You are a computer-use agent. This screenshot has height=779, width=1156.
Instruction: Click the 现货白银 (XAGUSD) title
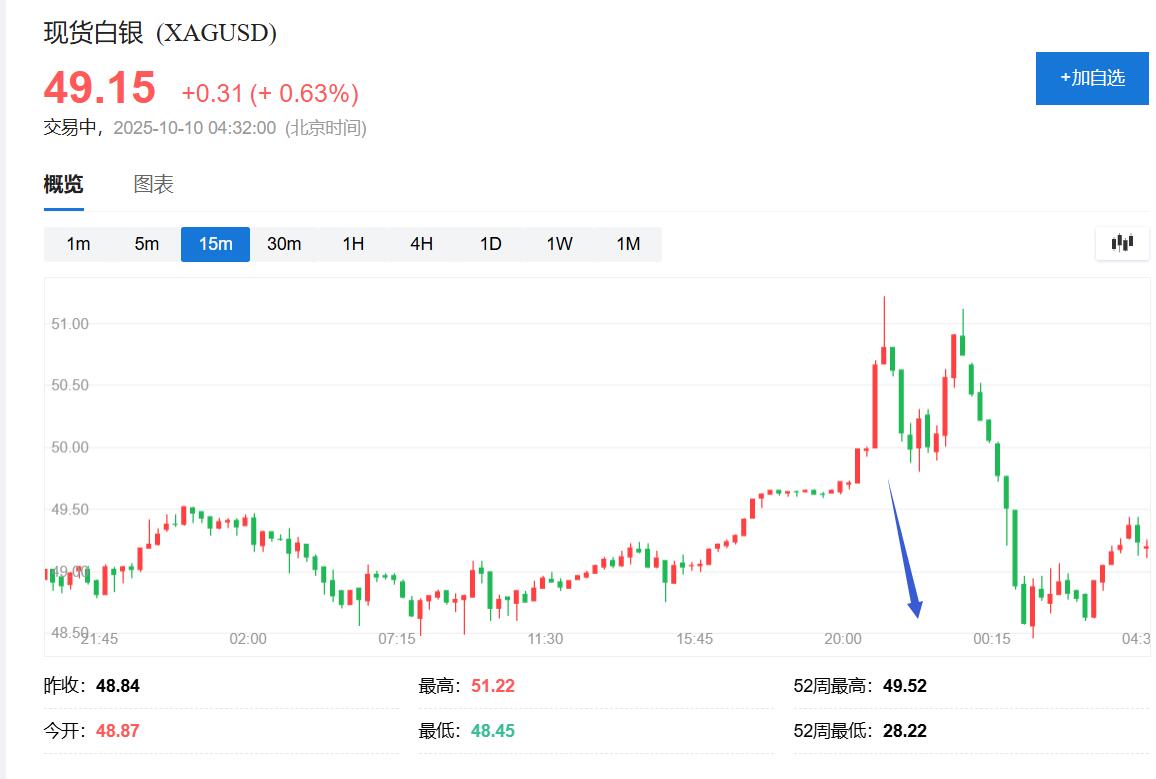(x=160, y=33)
